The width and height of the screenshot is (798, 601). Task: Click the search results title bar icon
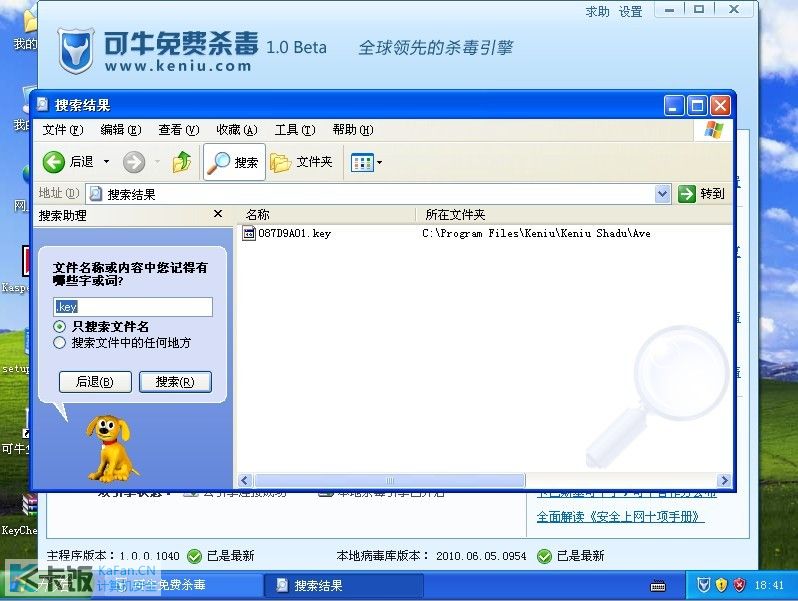pyautogui.click(x=43, y=104)
